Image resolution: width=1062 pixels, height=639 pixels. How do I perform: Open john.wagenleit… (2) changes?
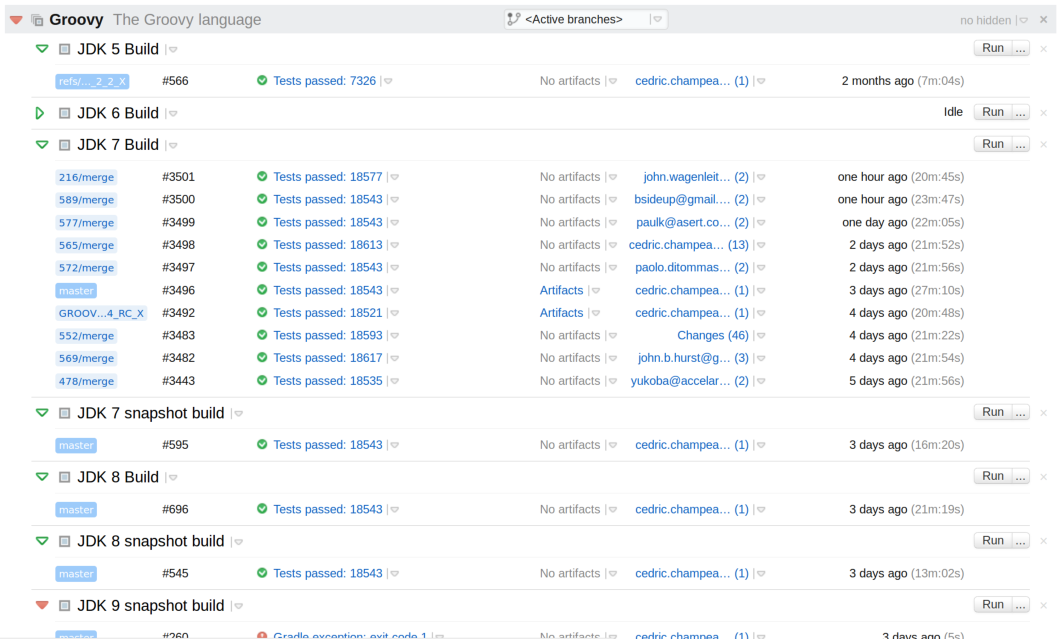click(x=696, y=177)
